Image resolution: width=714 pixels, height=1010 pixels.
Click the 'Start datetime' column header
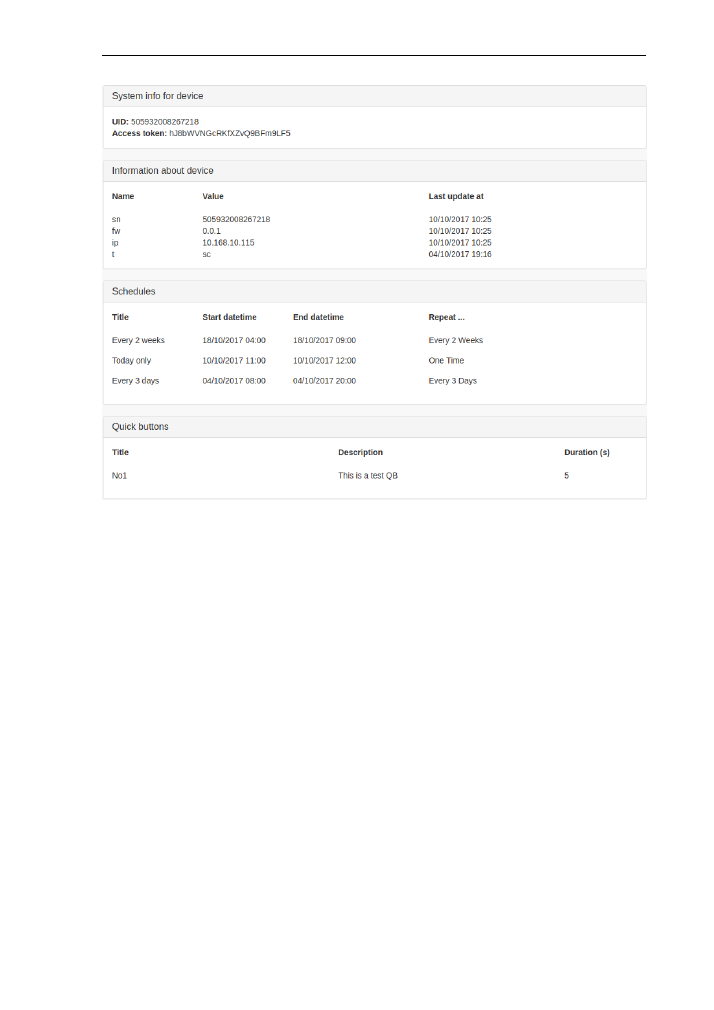[x=229, y=317]
